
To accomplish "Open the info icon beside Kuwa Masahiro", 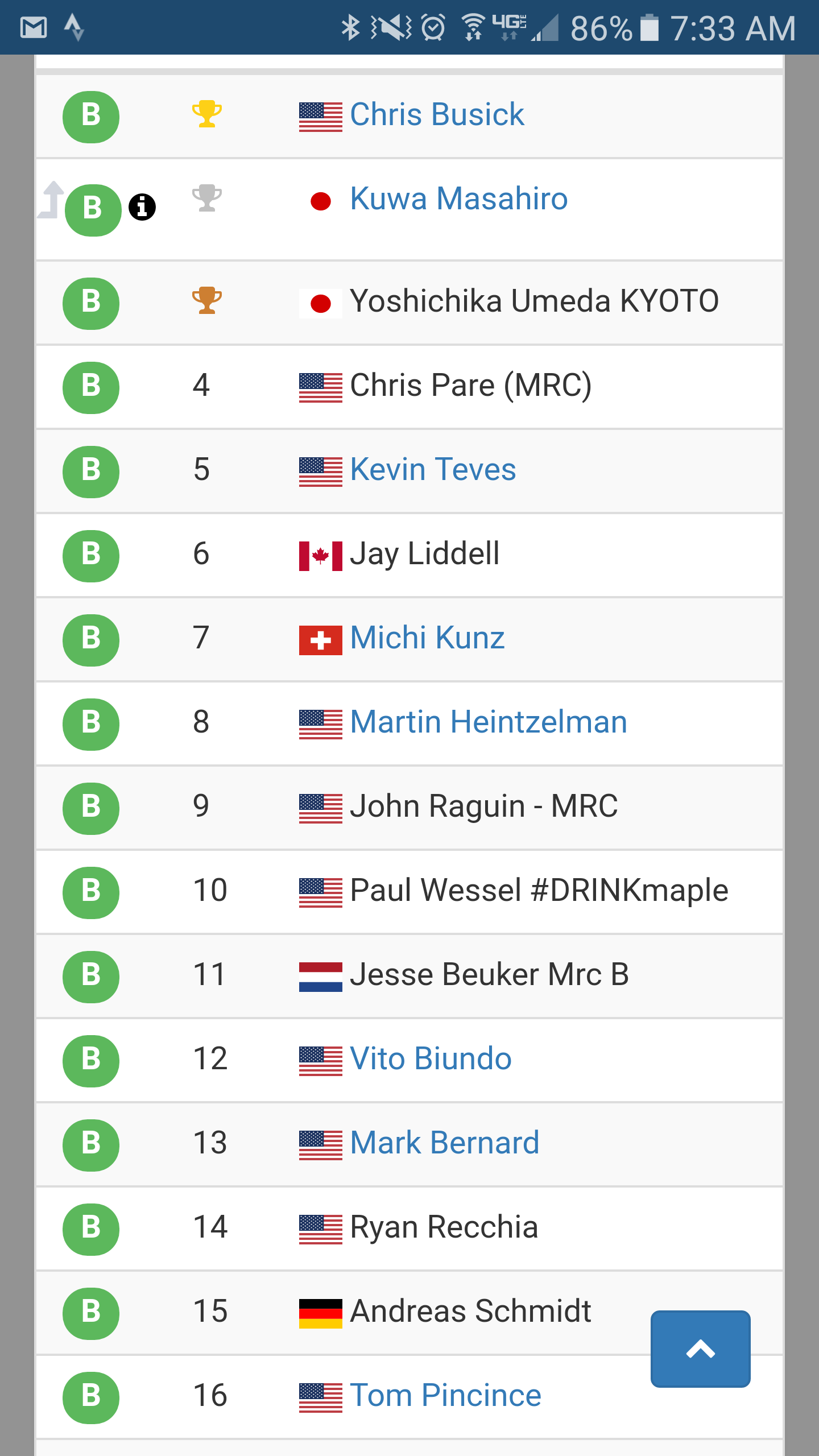I will 142,206.
